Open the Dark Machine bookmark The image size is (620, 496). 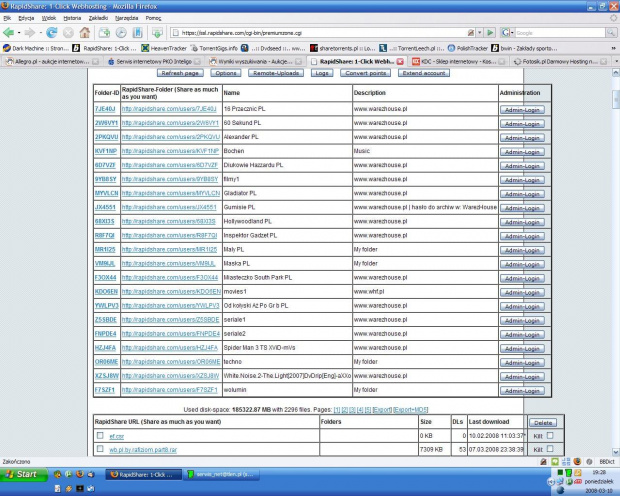tap(36, 48)
